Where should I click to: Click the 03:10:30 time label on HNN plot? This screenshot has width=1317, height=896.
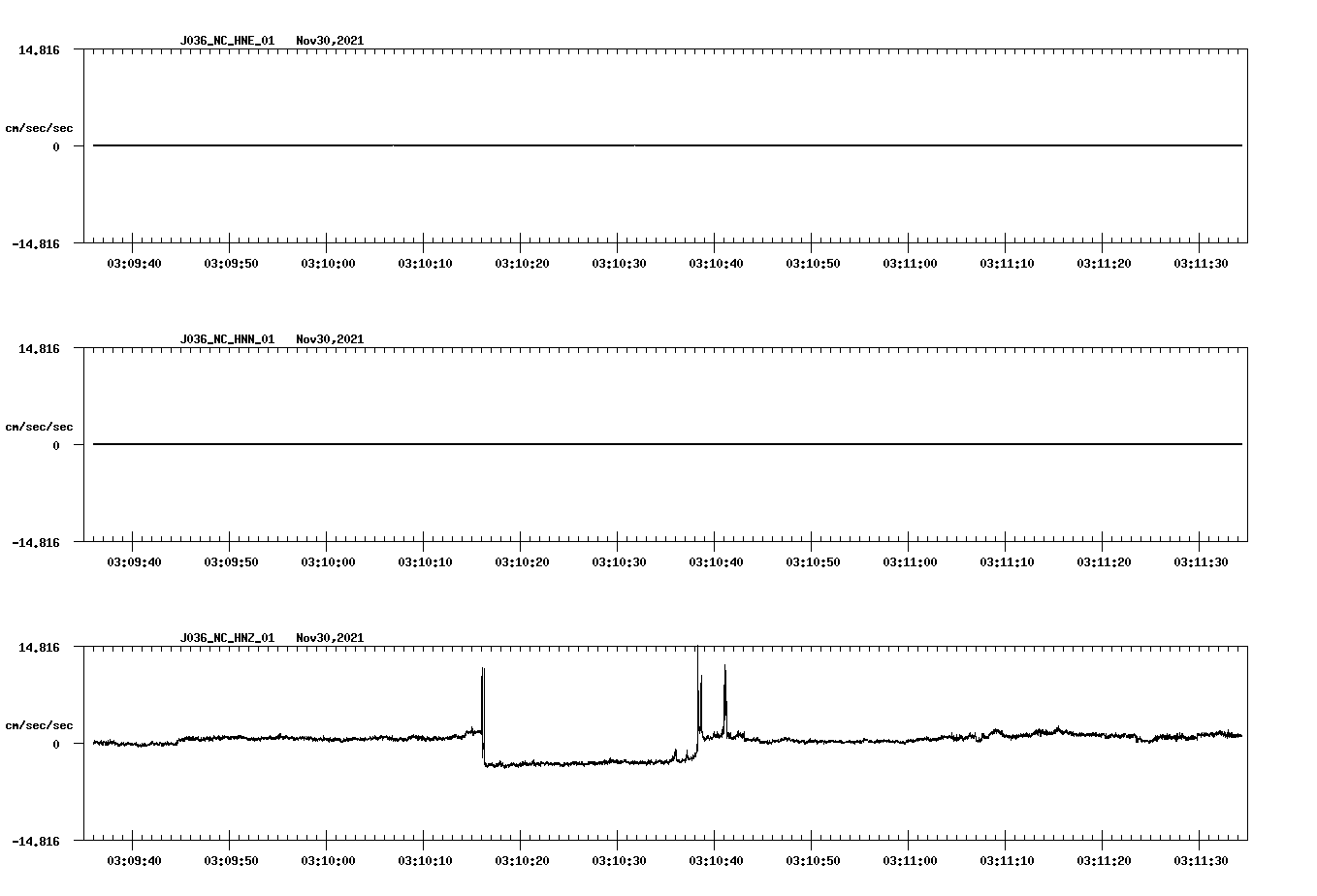619,562
